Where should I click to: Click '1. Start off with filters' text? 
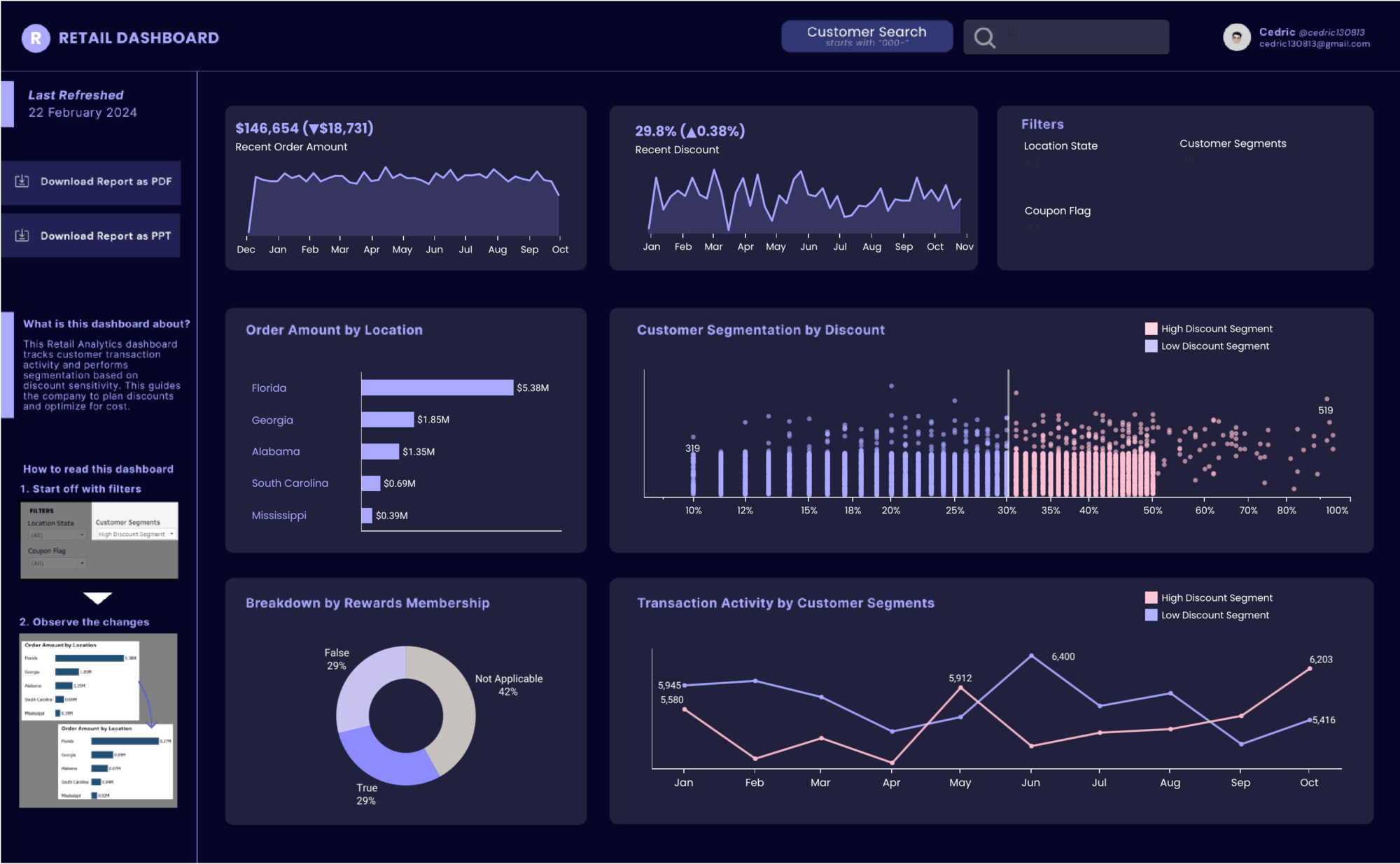coord(80,489)
